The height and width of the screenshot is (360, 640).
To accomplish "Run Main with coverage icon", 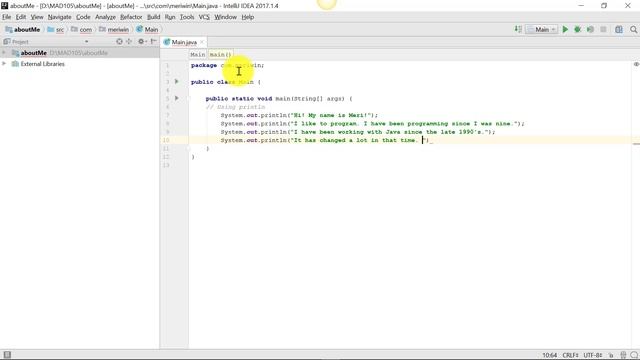I will pos(590,29).
